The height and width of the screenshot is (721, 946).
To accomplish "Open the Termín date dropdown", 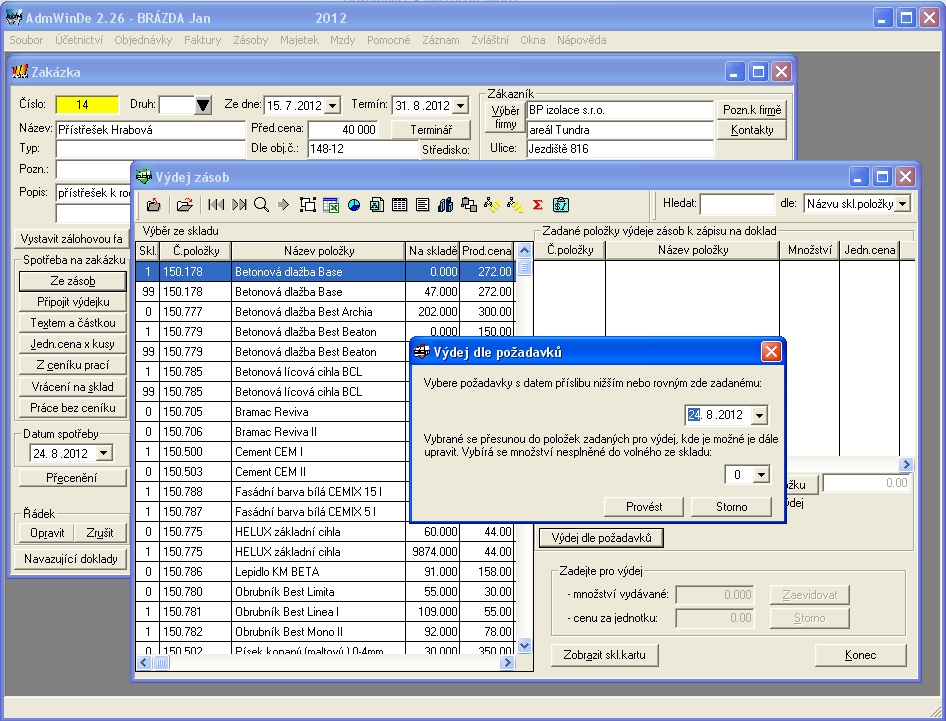I will pyautogui.click(x=460, y=106).
